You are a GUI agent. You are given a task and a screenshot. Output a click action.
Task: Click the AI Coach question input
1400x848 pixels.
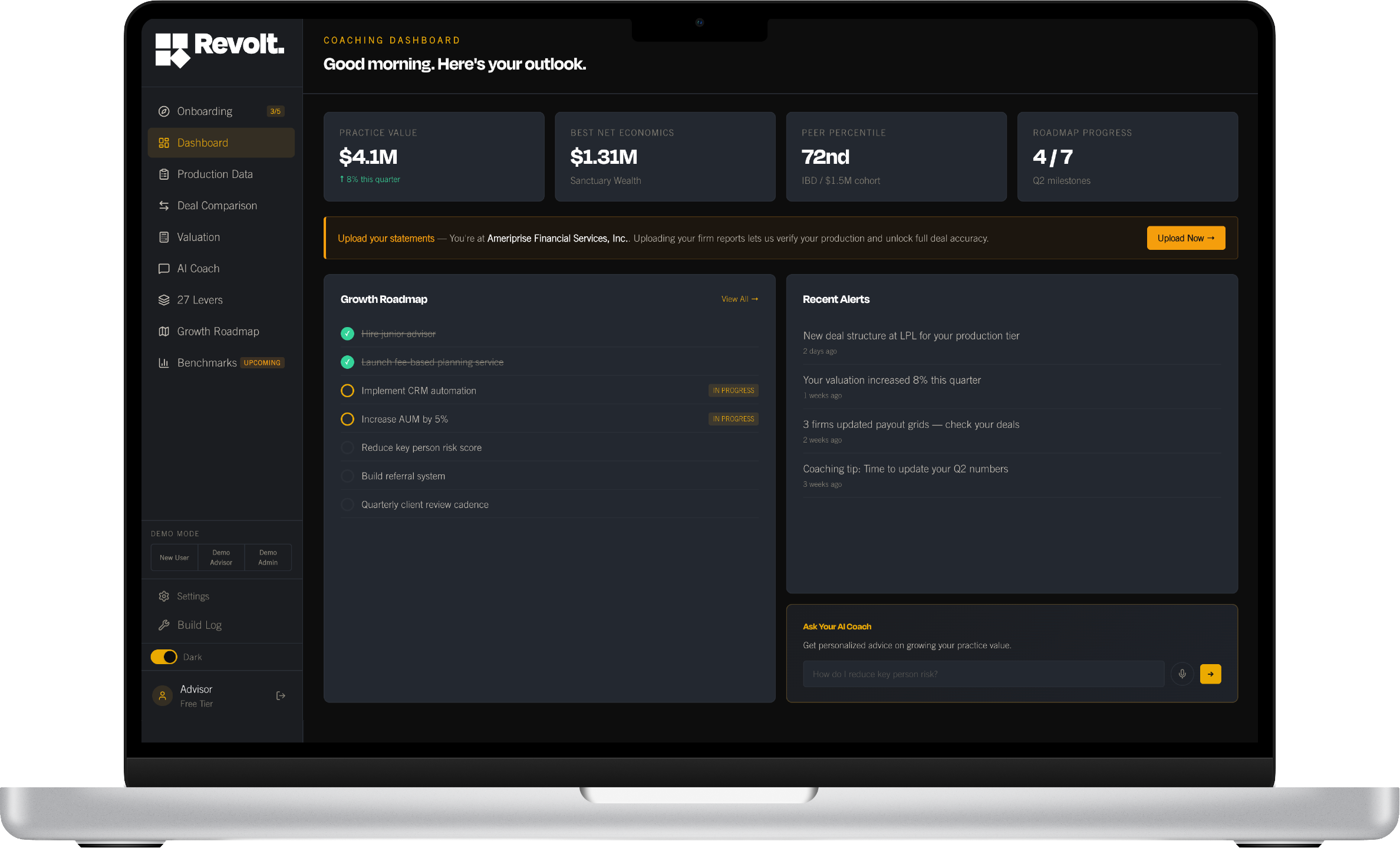(x=983, y=674)
